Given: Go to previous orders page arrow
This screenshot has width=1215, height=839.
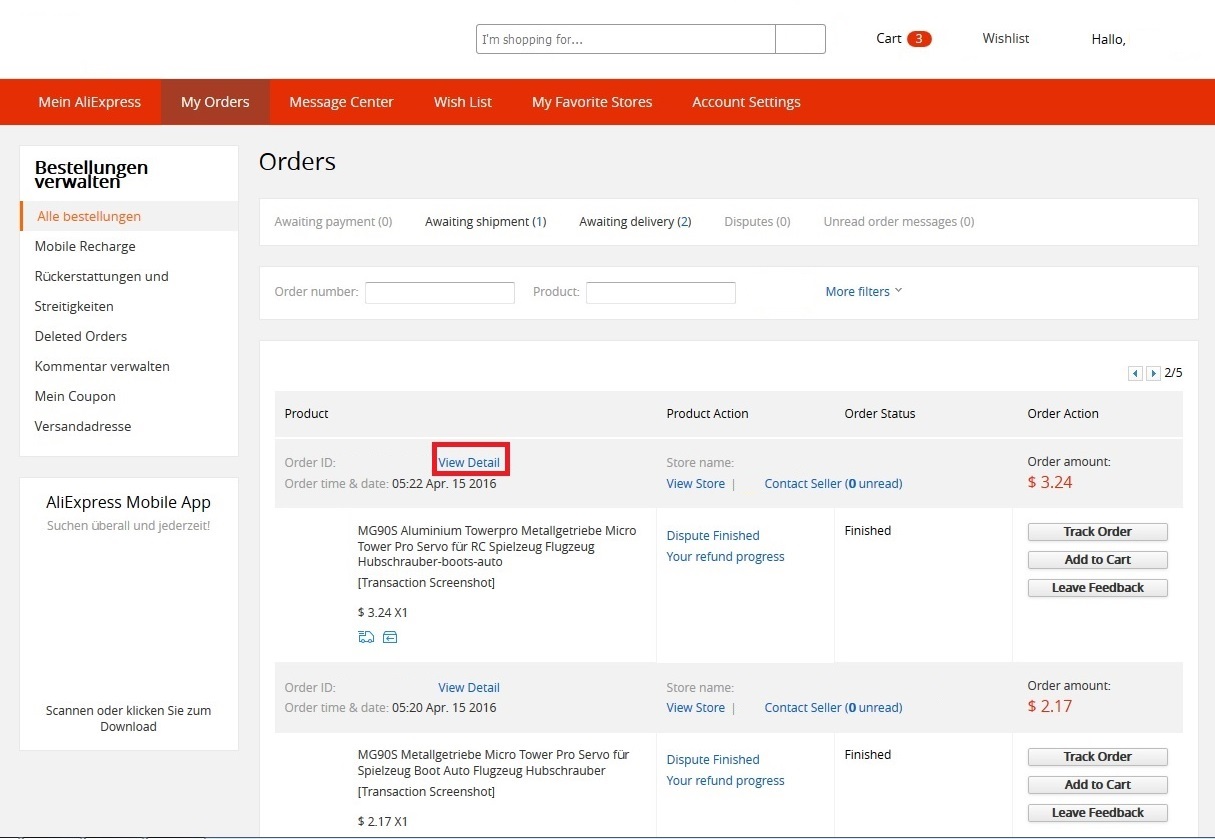Looking at the screenshot, I should (x=1135, y=373).
